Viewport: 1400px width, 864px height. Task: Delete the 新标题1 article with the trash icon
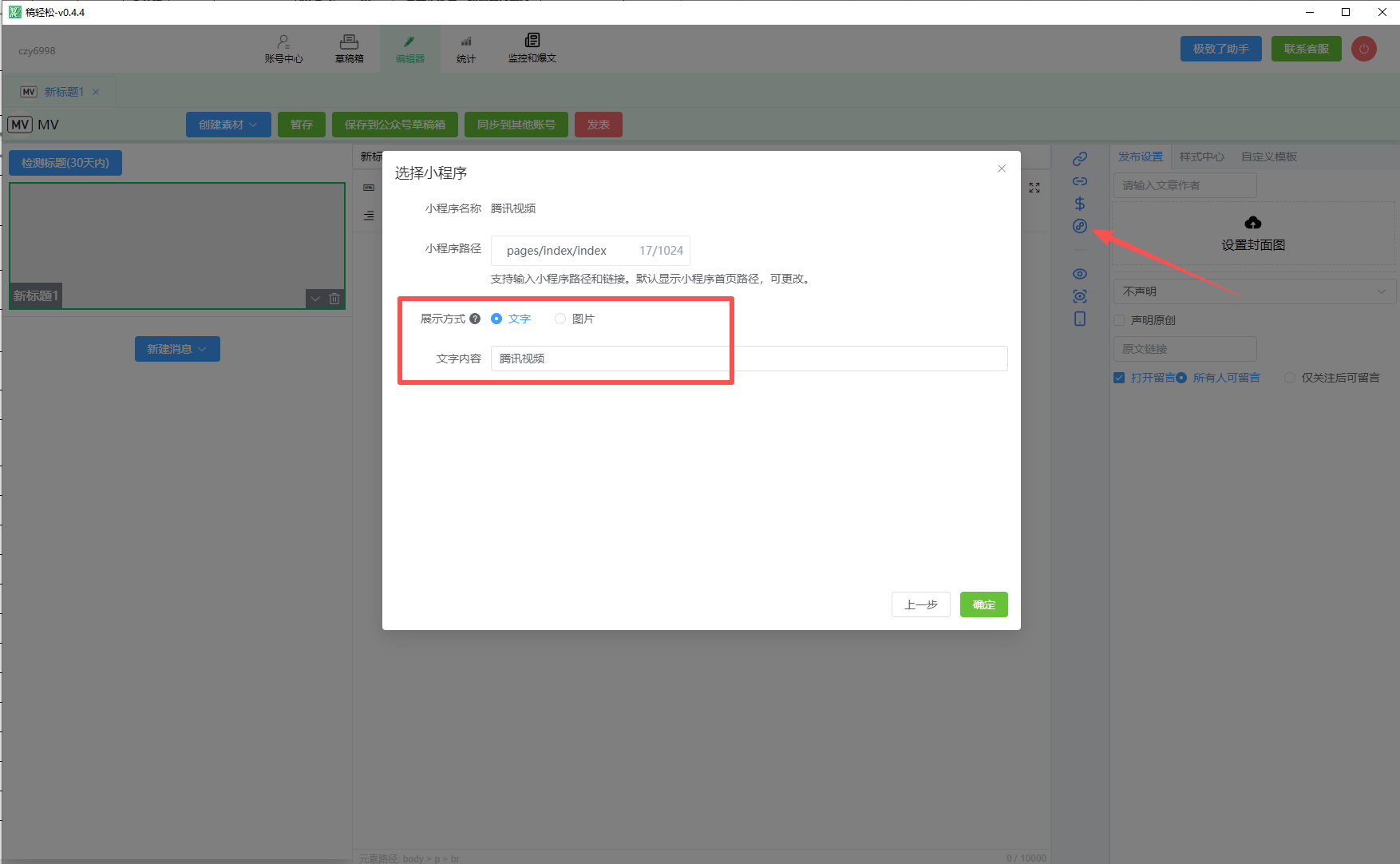click(x=334, y=299)
